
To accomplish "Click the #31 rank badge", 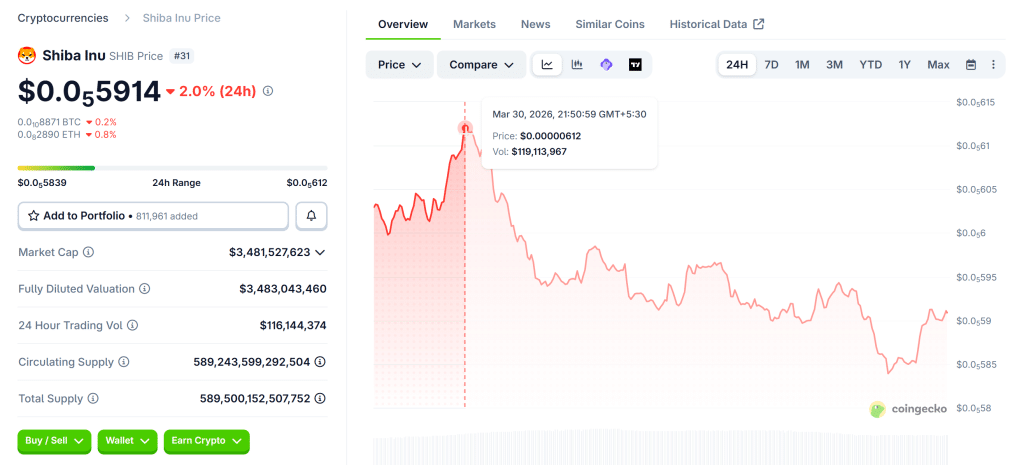I will click(182, 56).
